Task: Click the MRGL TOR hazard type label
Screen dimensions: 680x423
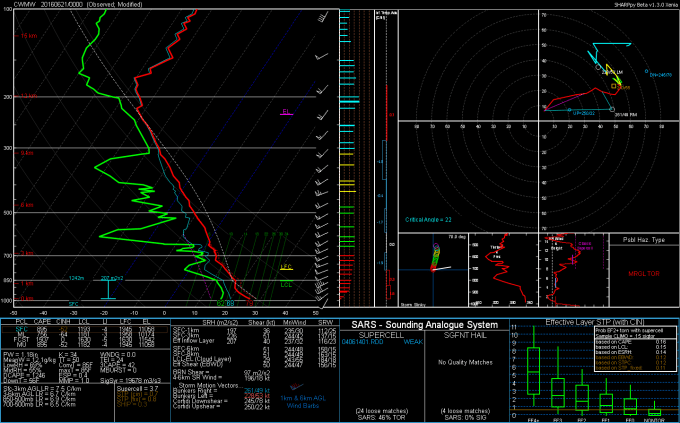Action: point(642,269)
